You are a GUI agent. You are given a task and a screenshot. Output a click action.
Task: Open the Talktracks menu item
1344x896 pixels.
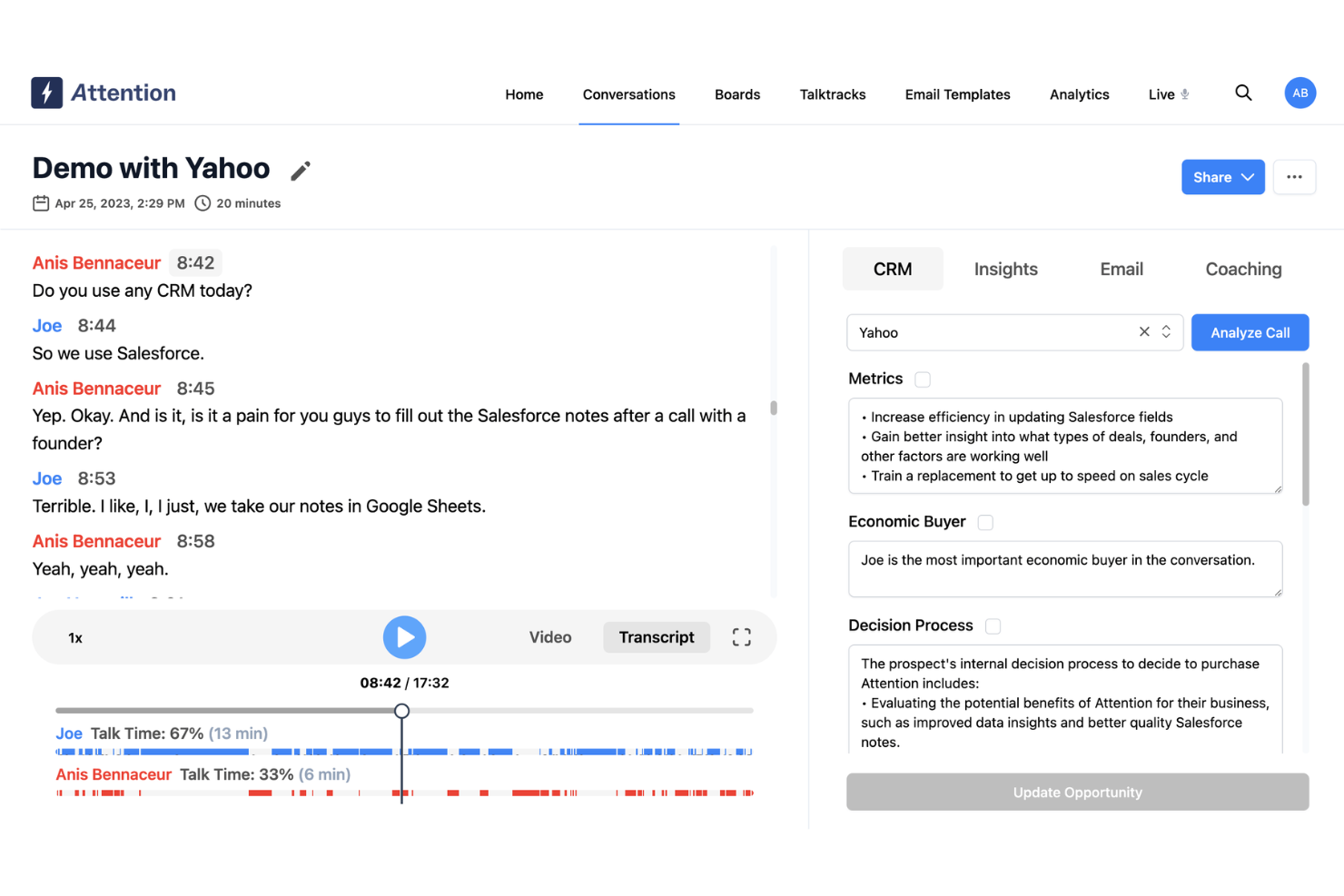pos(832,94)
